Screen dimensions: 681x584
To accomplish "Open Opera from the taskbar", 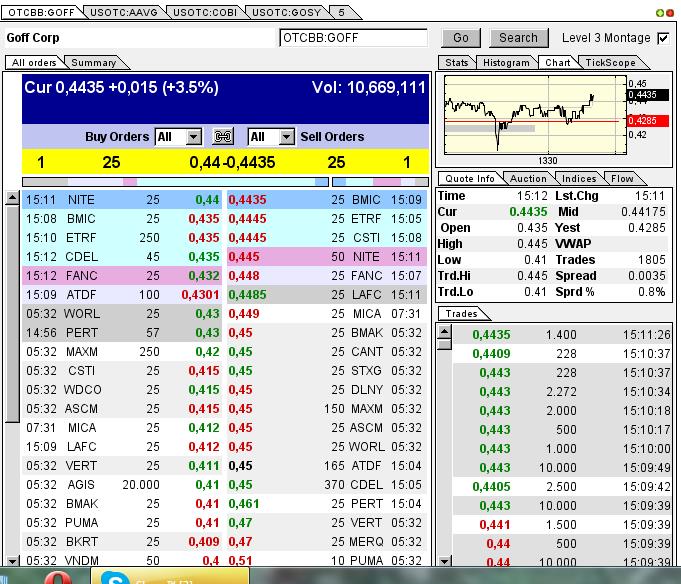I will tap(58, 578).
